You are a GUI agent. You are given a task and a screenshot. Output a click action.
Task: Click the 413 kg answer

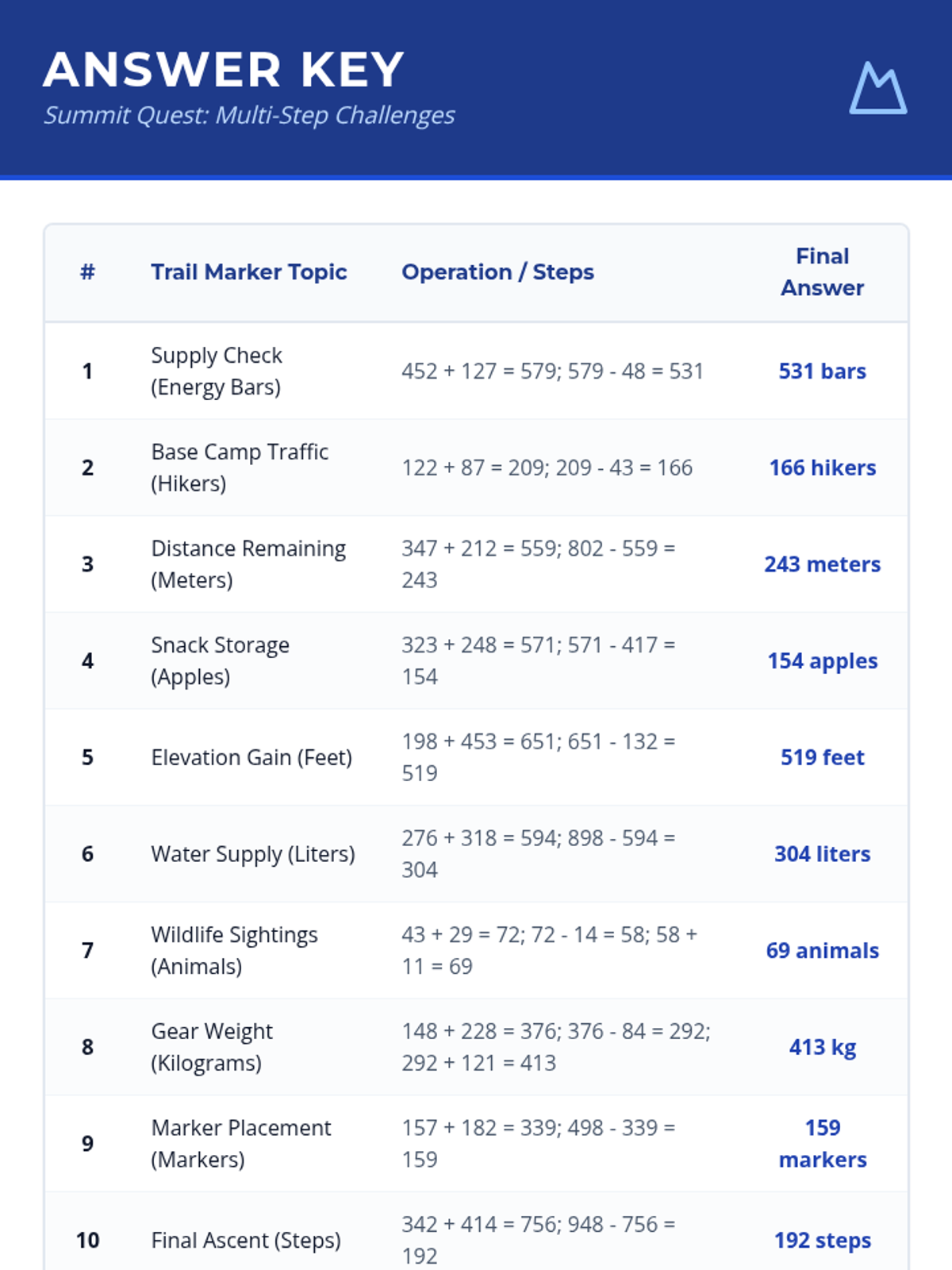point(823,1048)
